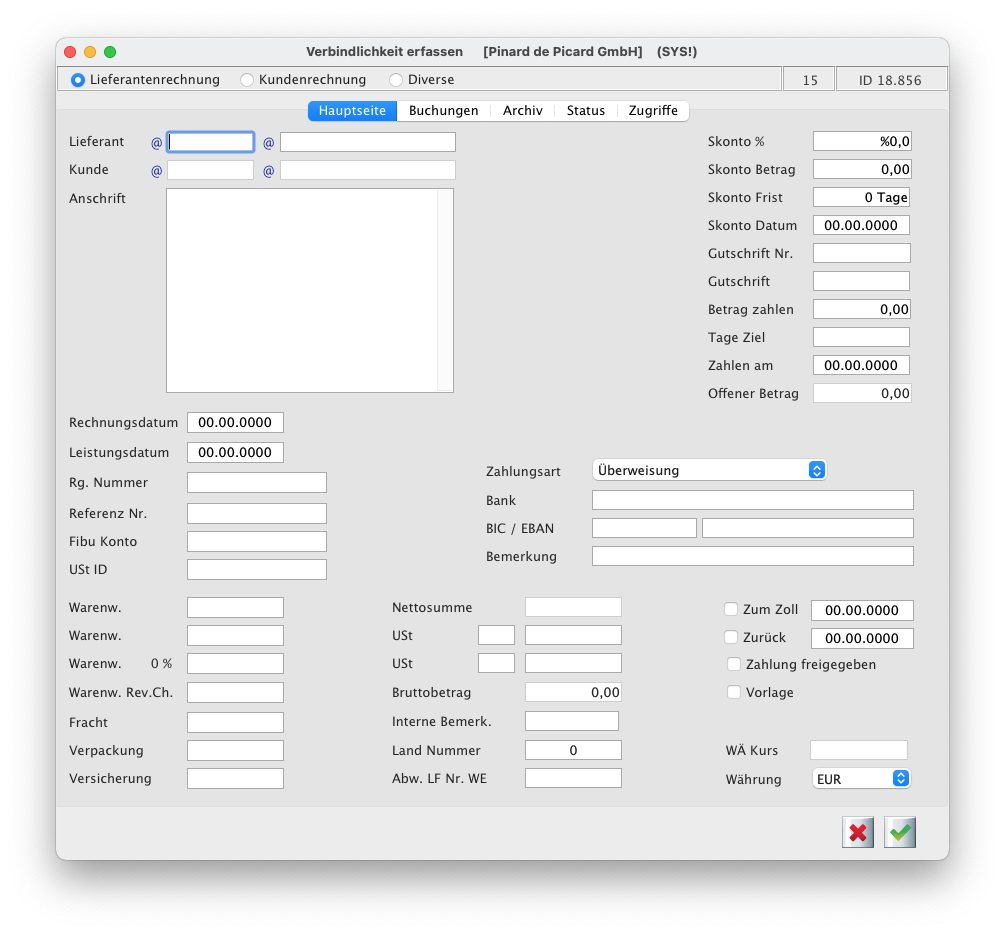Click into the Bemerkung text field

click(x=752, y=556)
